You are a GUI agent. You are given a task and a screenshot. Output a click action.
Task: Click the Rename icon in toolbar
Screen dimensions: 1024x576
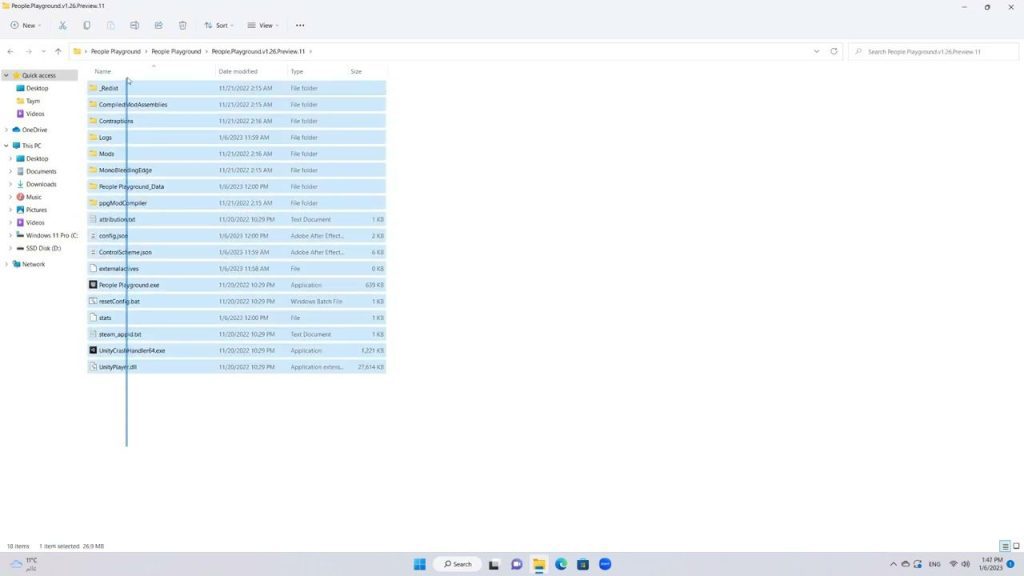(x=134, y=25)
